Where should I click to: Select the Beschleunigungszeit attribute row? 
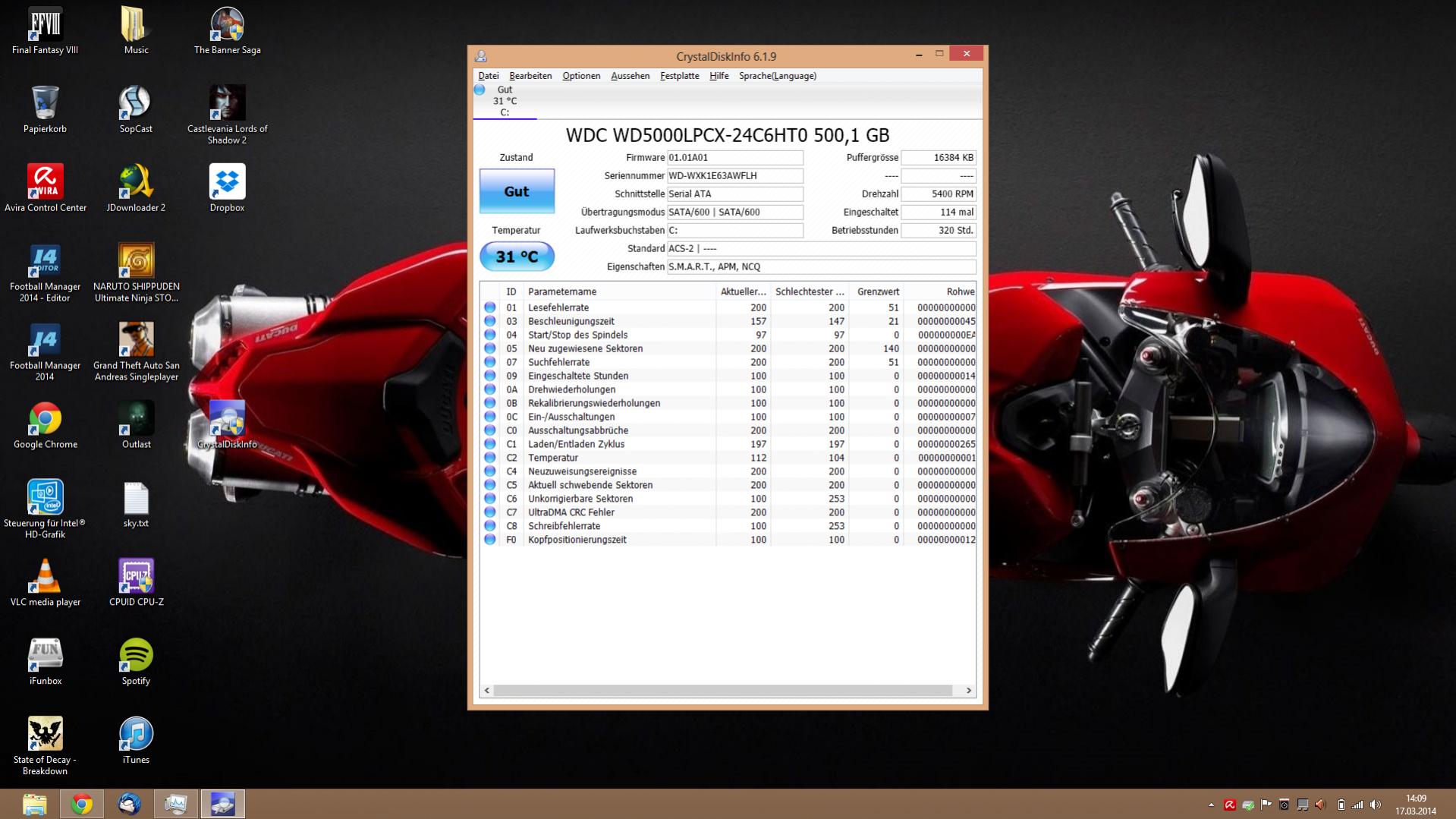tap(728, 321)
